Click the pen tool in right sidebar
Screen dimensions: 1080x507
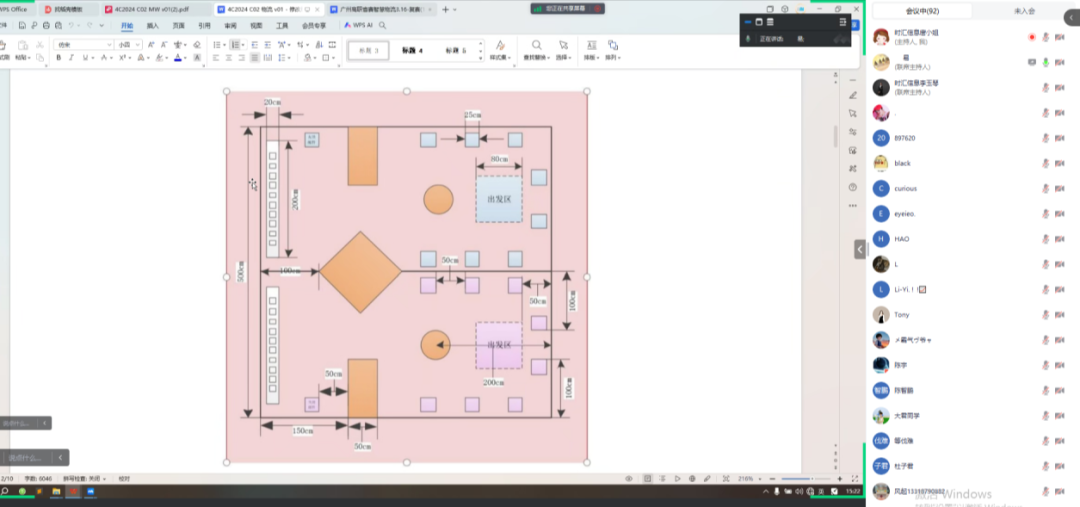(852, 95)
